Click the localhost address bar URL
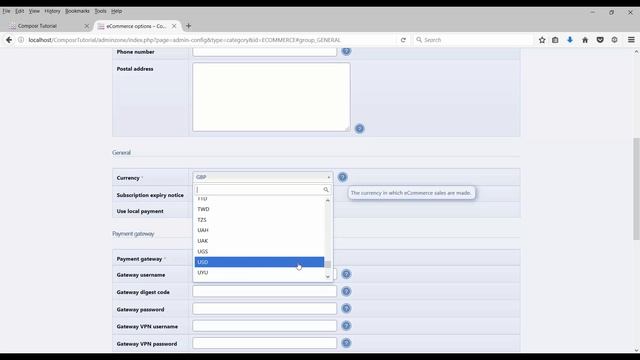 (x=184, y=40)
